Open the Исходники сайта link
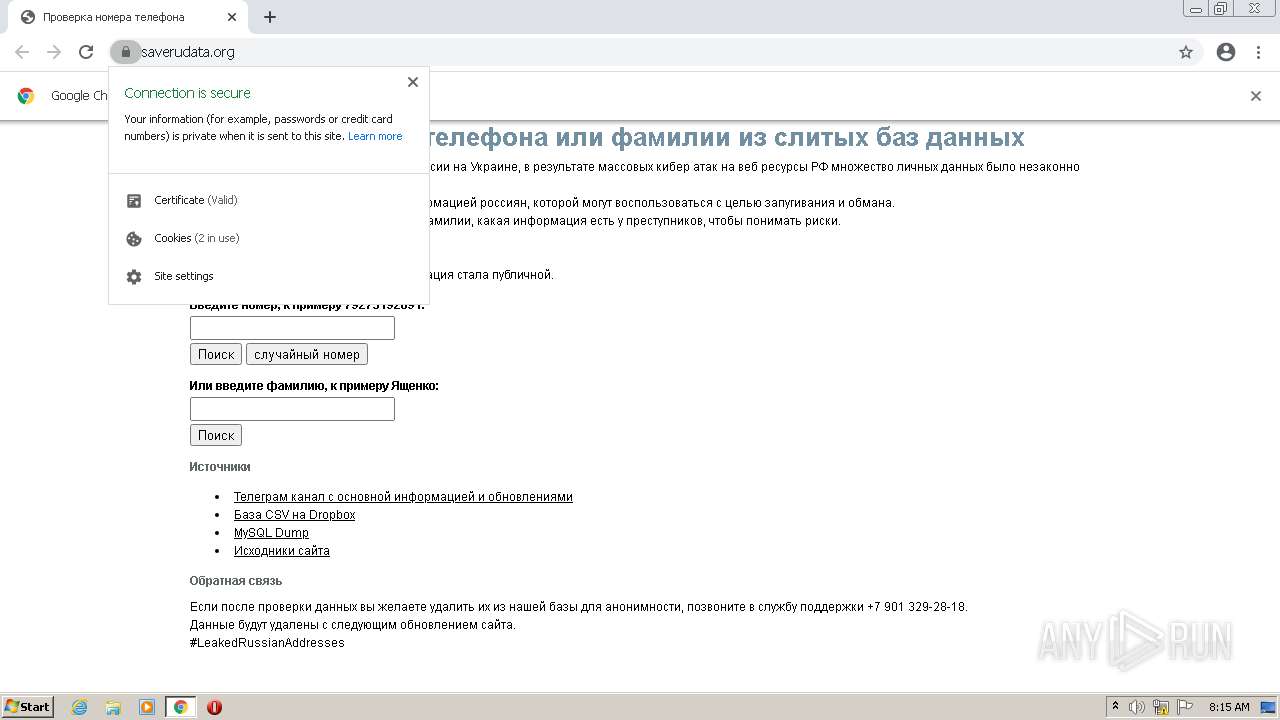Image resolution: width=1280 pixels, height=720 pixels. pyautogui.click(x=282, y=551)
